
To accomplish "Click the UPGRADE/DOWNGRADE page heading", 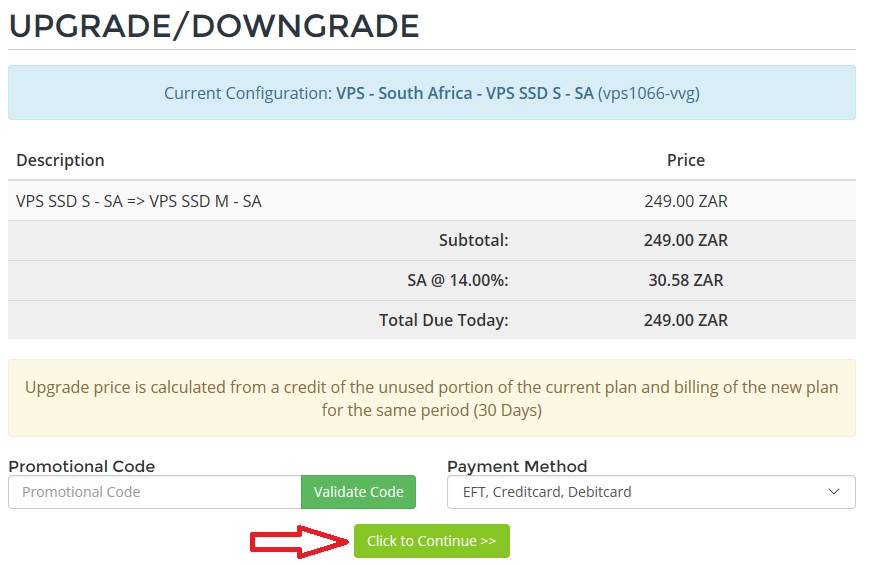I will pos(214,26).
